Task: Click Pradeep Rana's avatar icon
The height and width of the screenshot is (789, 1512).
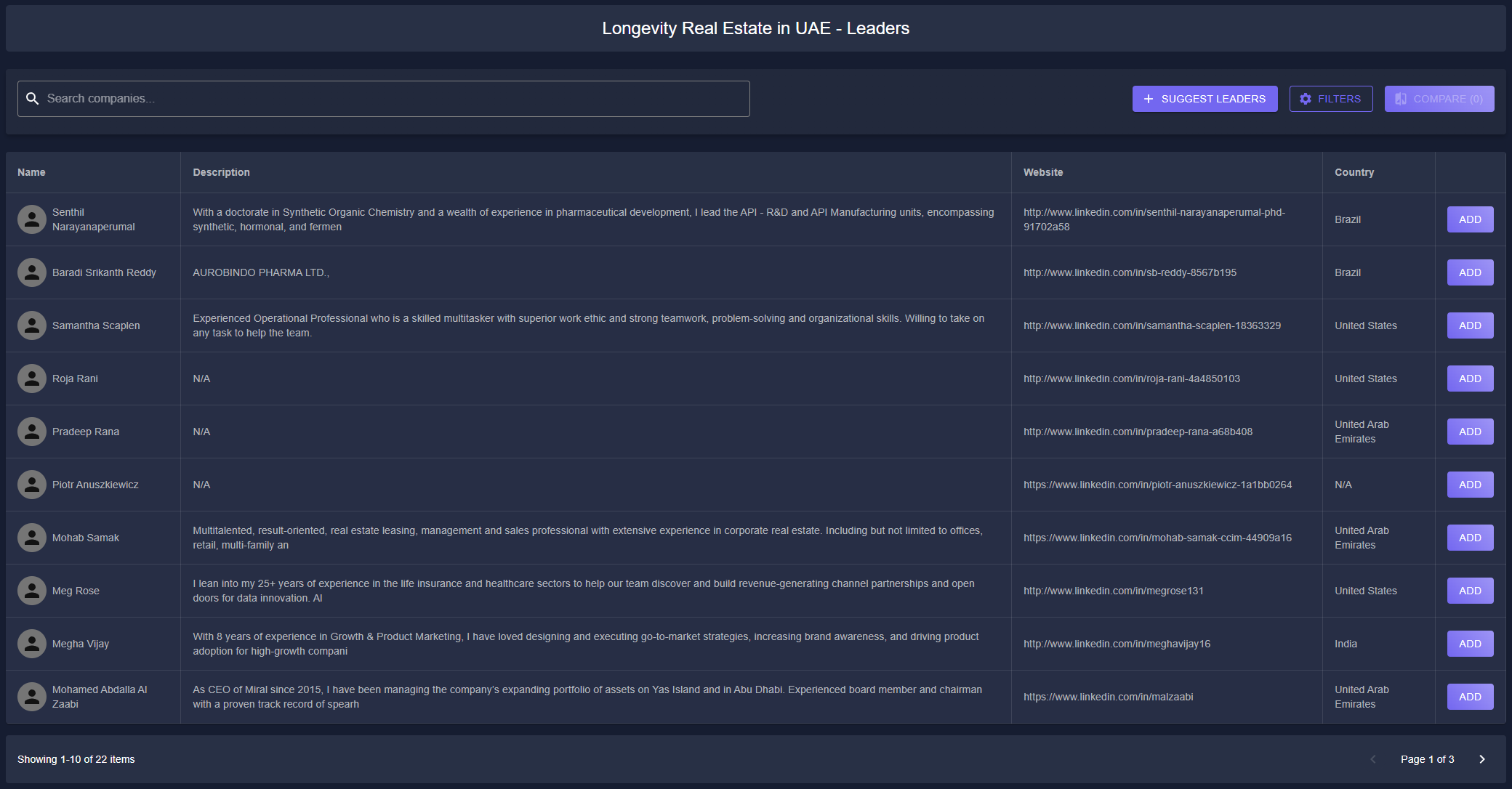Action: 32,432
